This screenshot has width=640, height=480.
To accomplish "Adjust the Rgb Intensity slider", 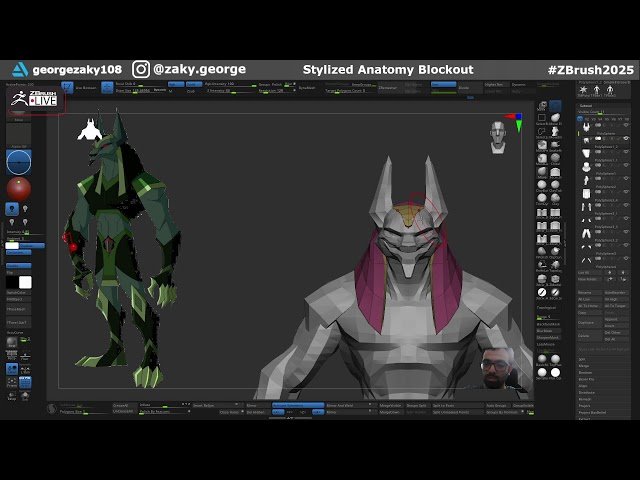I will [230, 84].
